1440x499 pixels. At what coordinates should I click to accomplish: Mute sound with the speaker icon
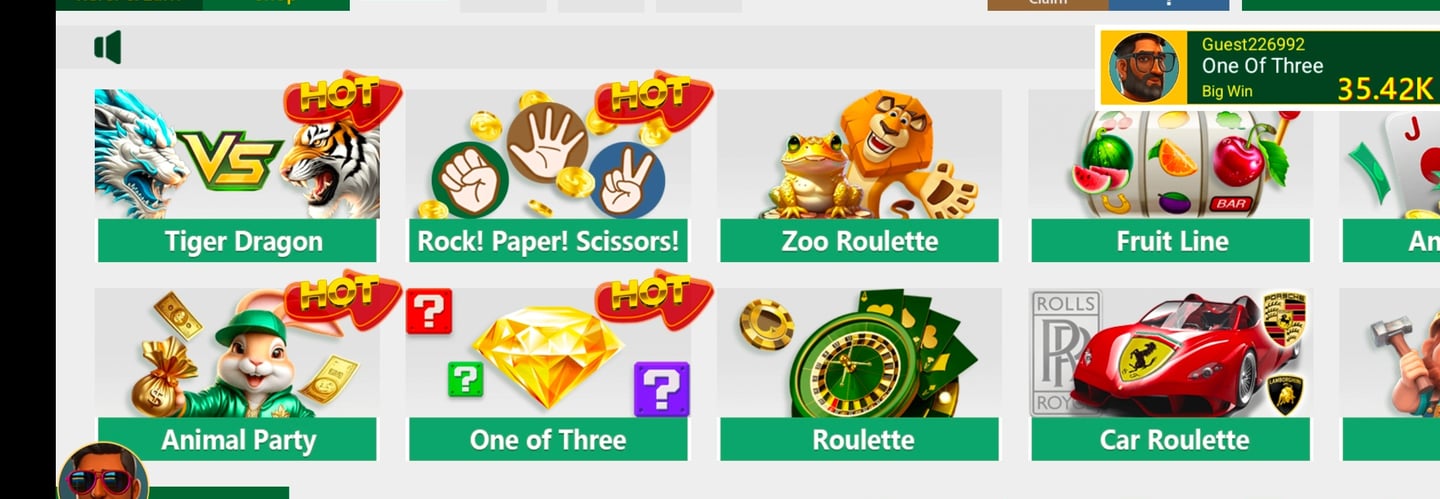coord(108,47)
